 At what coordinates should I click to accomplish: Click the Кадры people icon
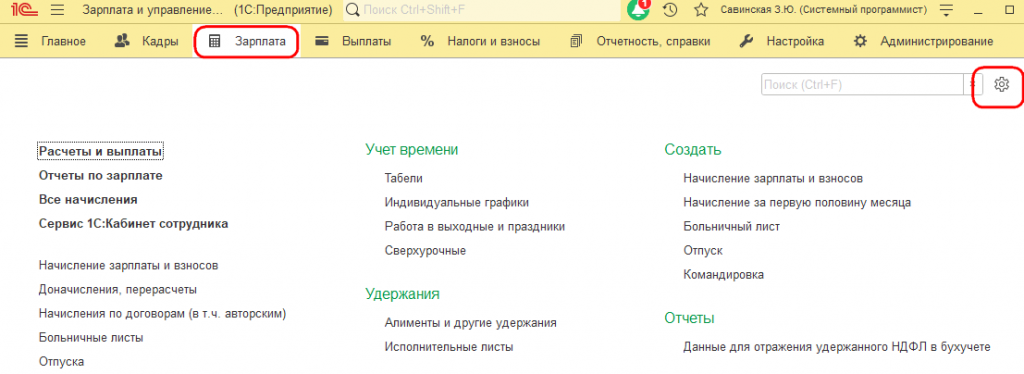(x=122, y=41)
